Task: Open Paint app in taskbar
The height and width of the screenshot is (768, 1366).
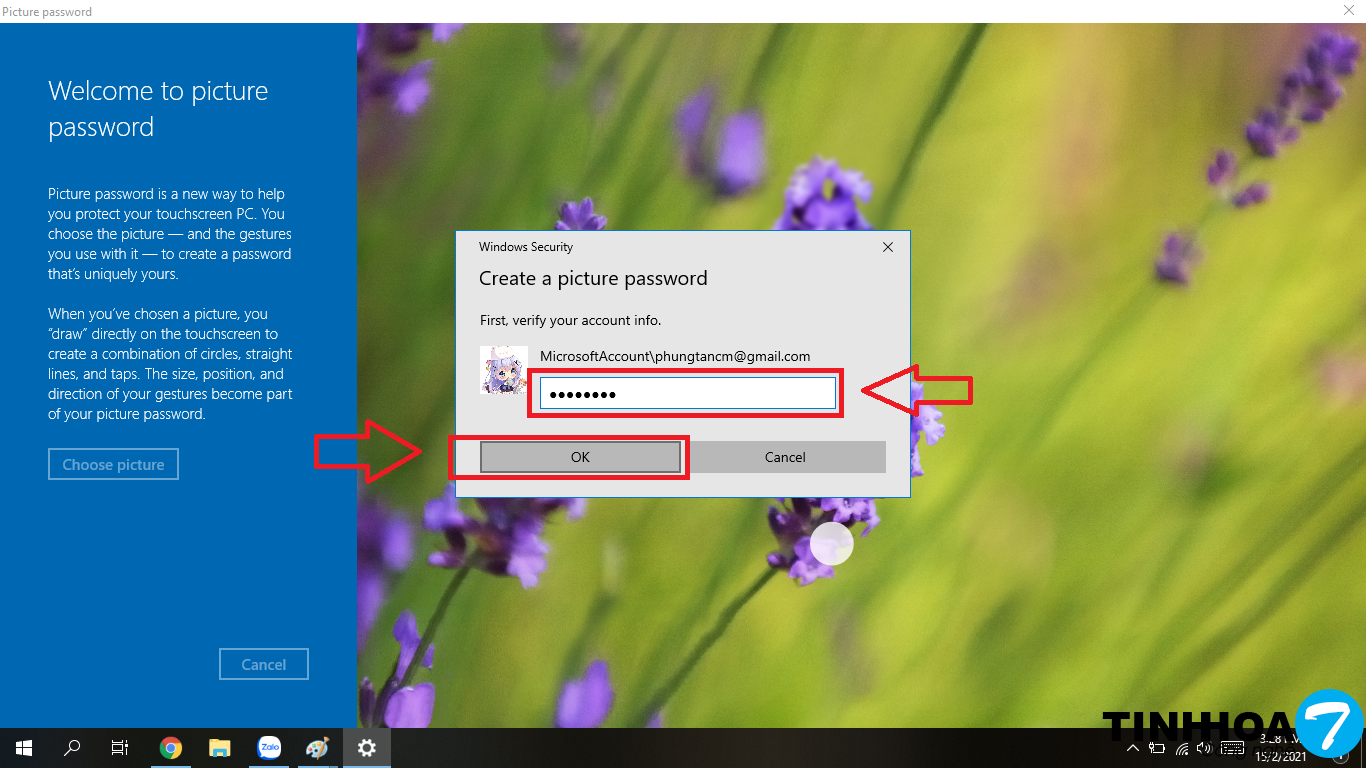Action: (317, 748)
